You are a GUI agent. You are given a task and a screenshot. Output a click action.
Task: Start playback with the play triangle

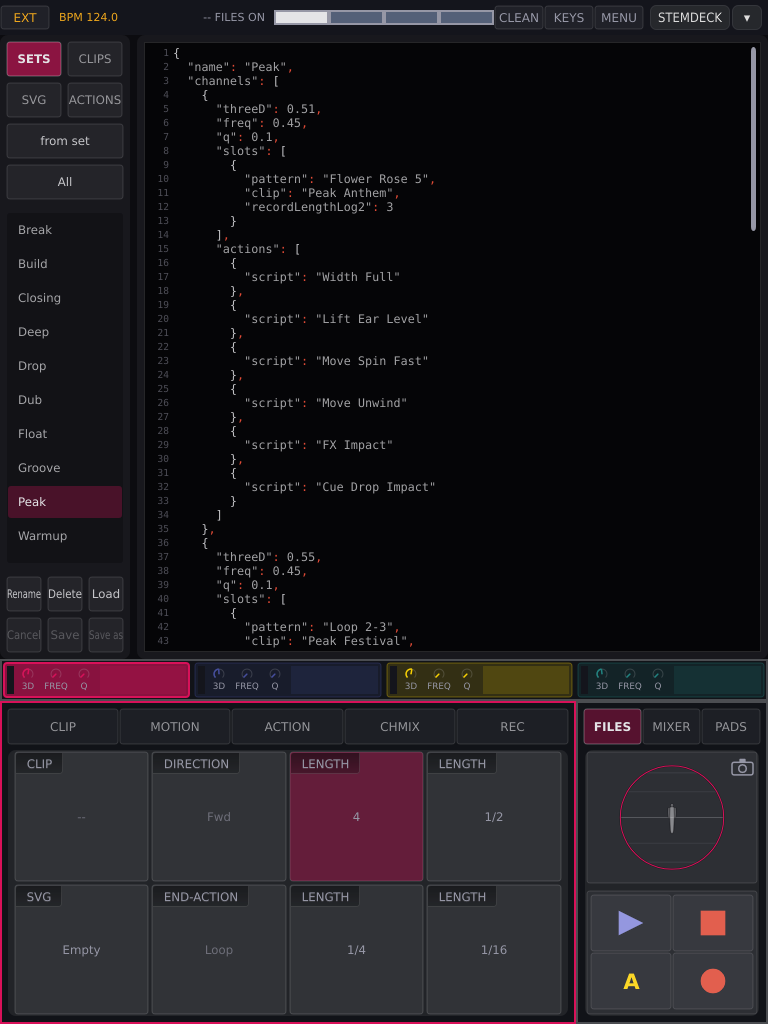631,923
